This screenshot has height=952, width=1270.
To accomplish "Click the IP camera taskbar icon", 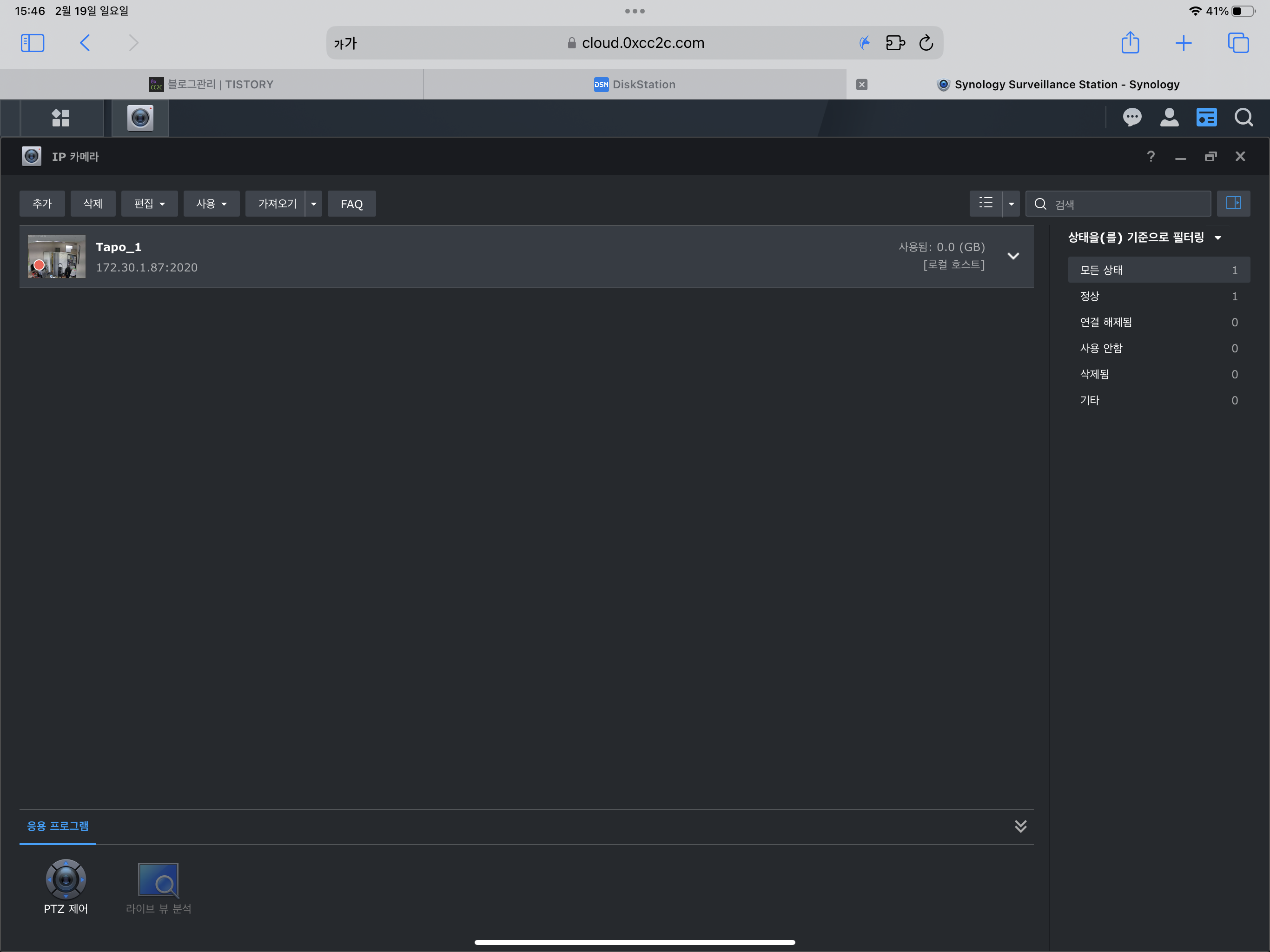I will (140, 118).
